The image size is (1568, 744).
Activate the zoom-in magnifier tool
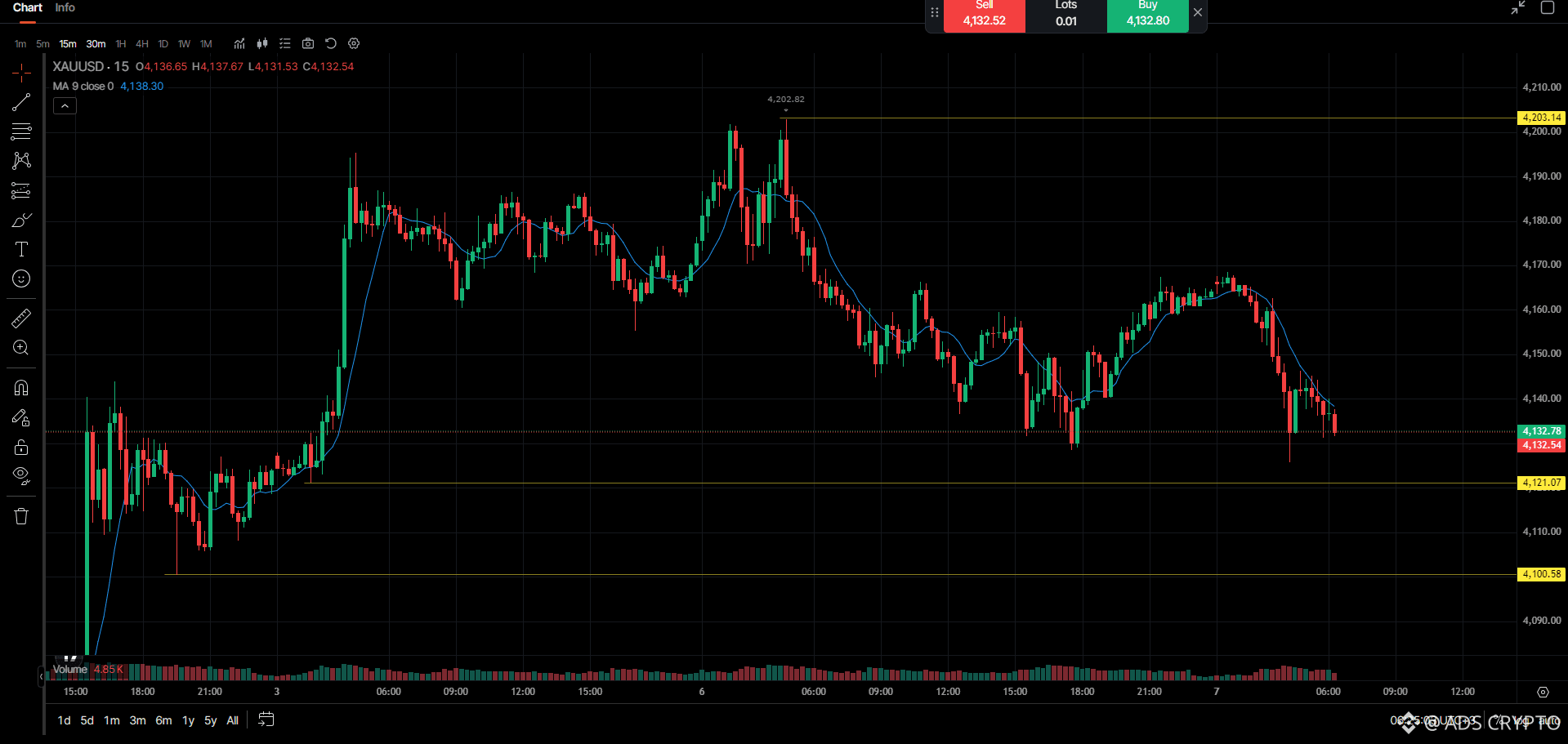pyautogui.click(x=21, y=348)
